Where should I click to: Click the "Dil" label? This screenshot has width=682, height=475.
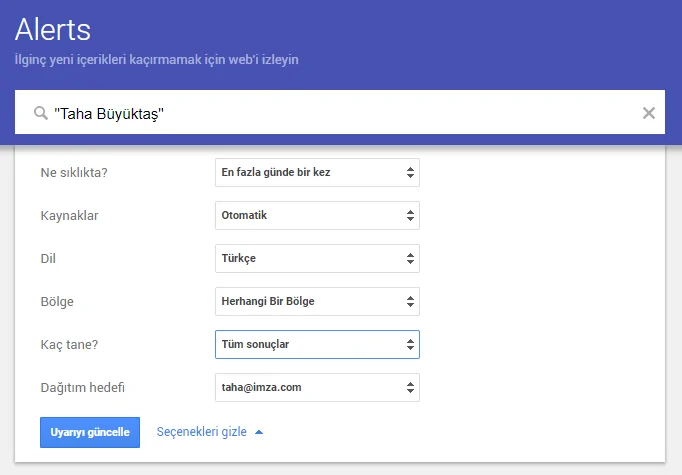coord(48,259)
